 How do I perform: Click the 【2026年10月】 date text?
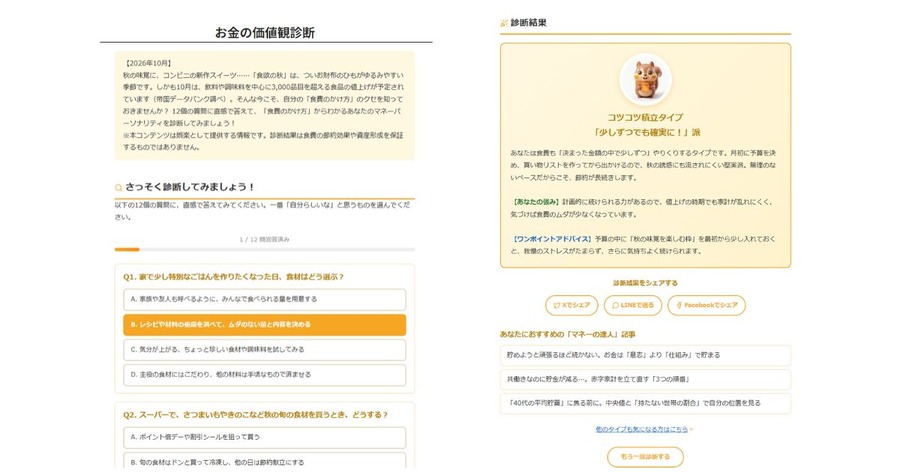click(148, 63)
